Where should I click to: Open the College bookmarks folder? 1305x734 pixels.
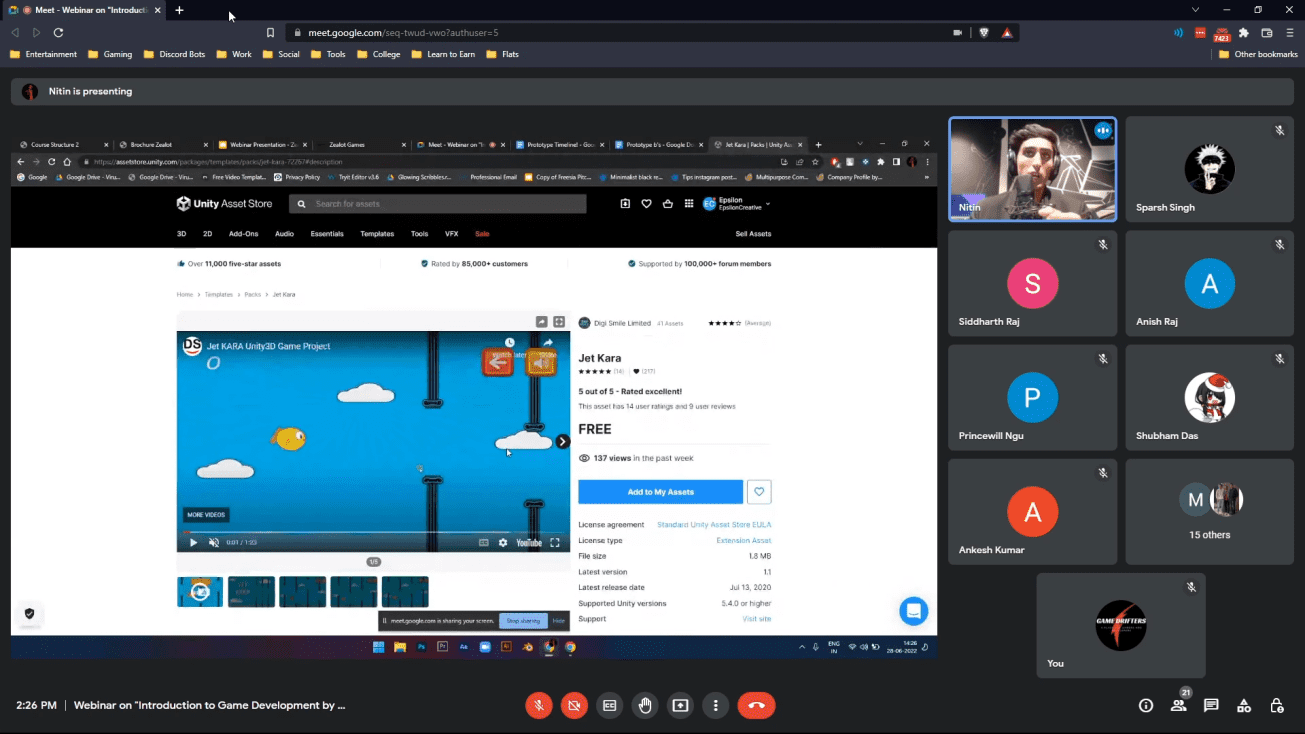(379, 54)
